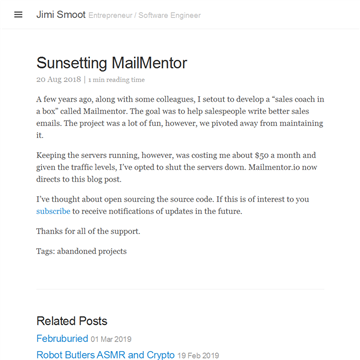This screenshot has width=360, height=360.
Task: Click the 01 Mar 2019 date
Action: [111, 339]
